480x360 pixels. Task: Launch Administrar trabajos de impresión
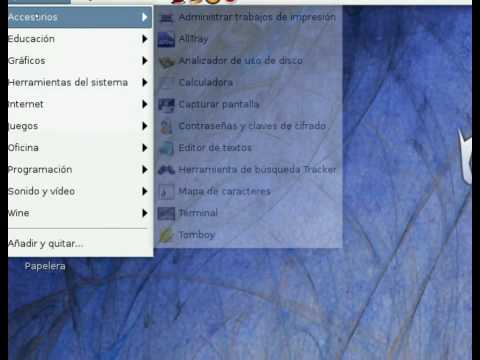point(248,17)
